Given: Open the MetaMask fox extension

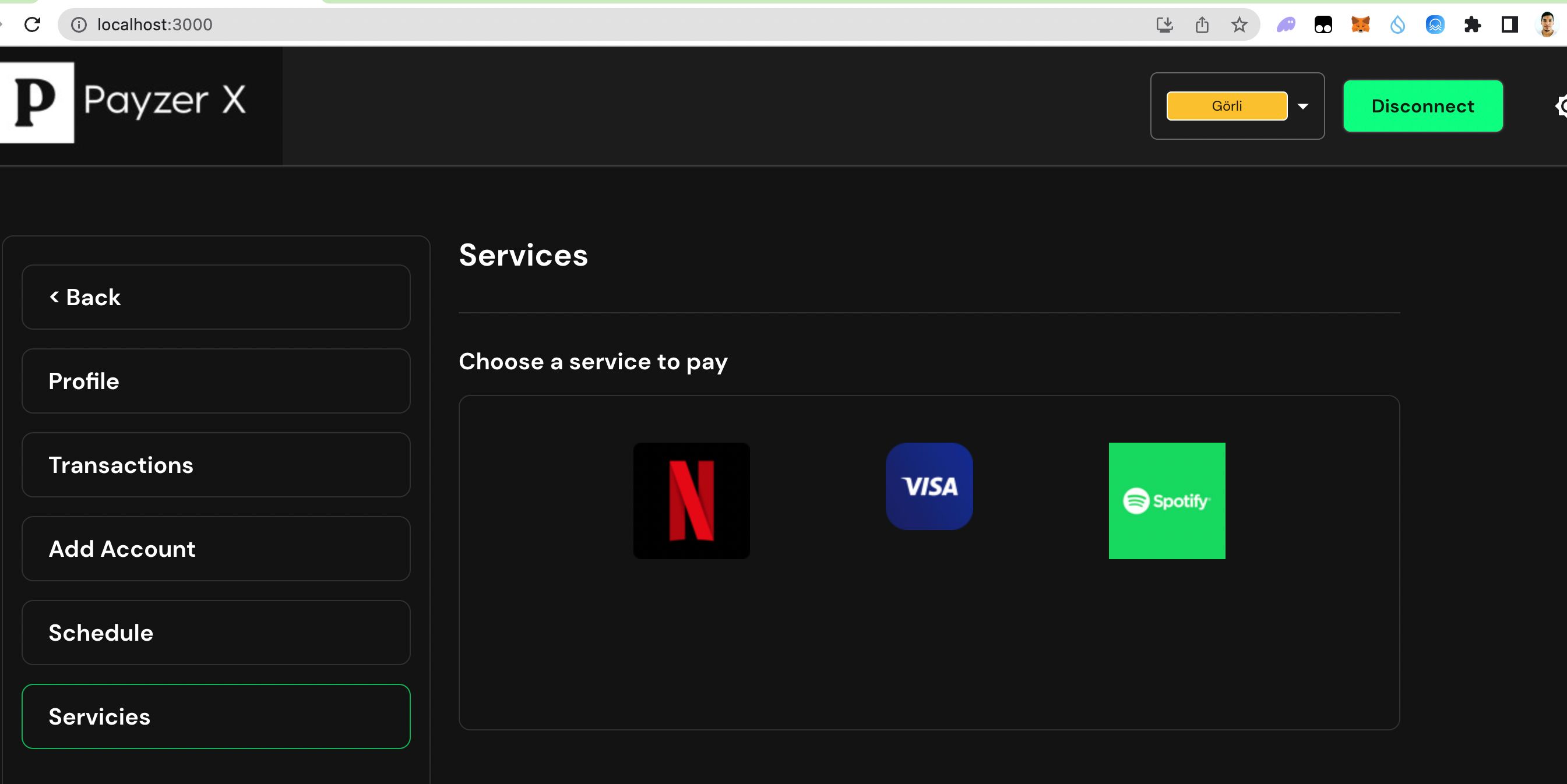Looking at the screenshot, I should click(x=1360, y=24).
